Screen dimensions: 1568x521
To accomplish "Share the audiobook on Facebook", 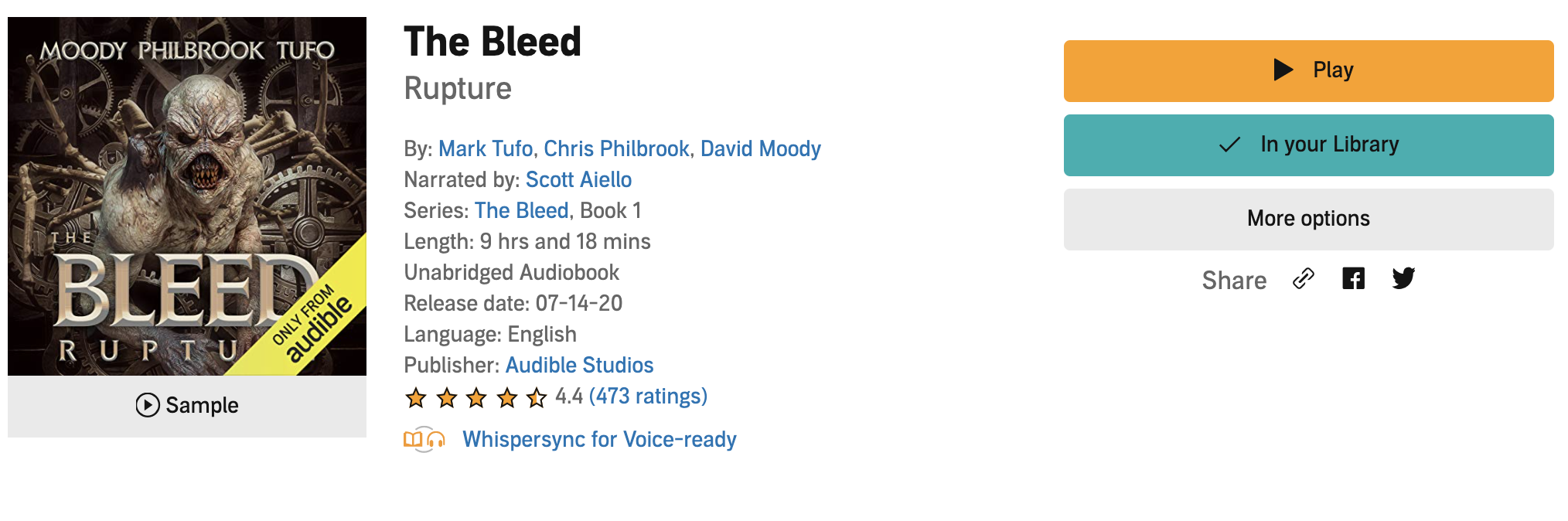I will [1353, 278].
